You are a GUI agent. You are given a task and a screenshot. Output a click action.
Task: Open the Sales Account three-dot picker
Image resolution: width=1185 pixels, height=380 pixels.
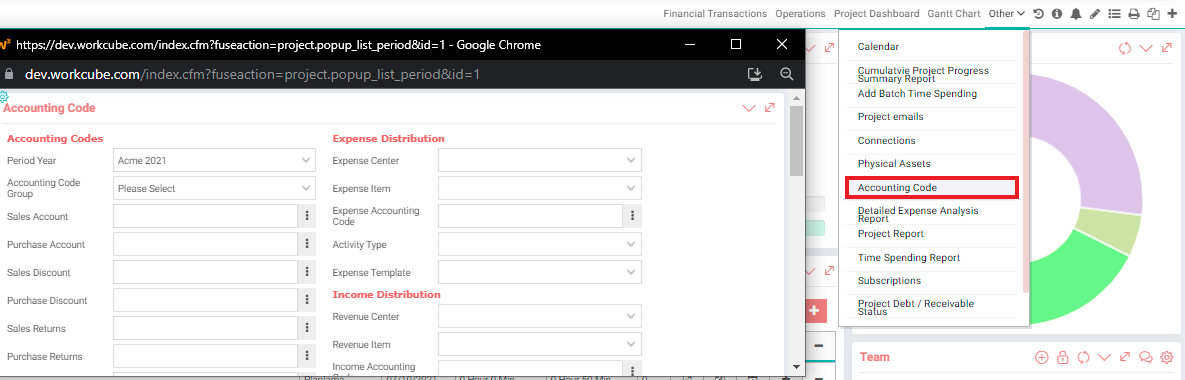[307, 216]
